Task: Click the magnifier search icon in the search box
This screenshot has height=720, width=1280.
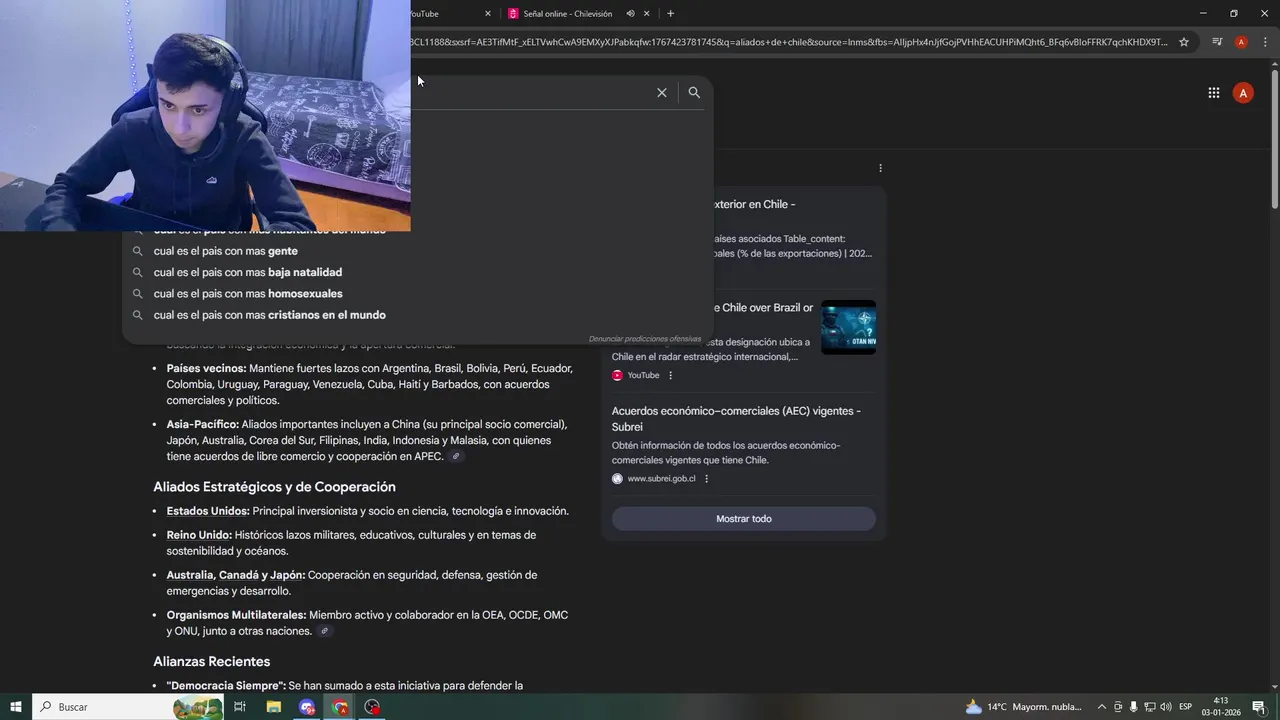Action: click(x=694, y=92)
